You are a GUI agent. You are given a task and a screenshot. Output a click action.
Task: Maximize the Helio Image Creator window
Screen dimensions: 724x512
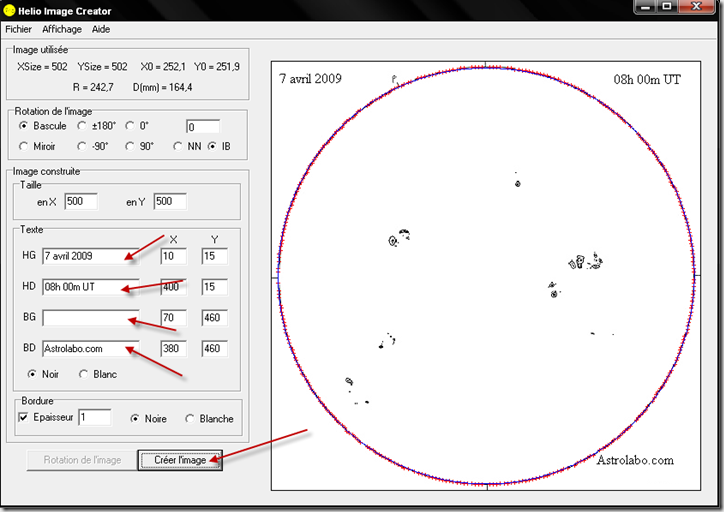[x=667, y=6]
